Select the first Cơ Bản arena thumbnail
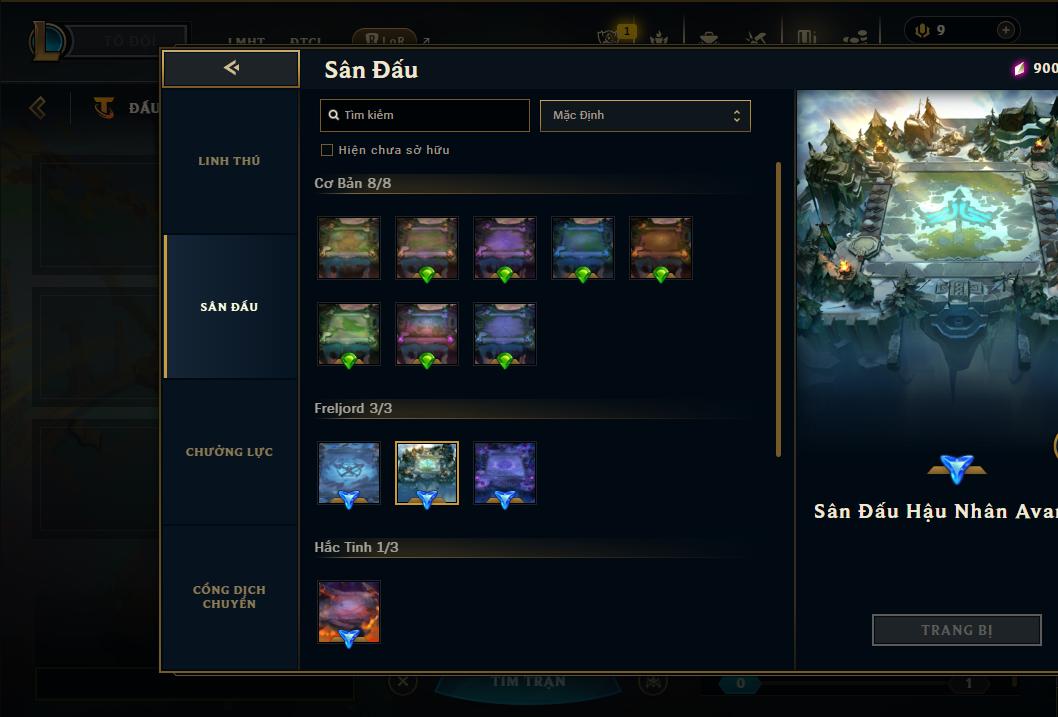This screenshot has height=717, width=1058. tap(349, 248)
